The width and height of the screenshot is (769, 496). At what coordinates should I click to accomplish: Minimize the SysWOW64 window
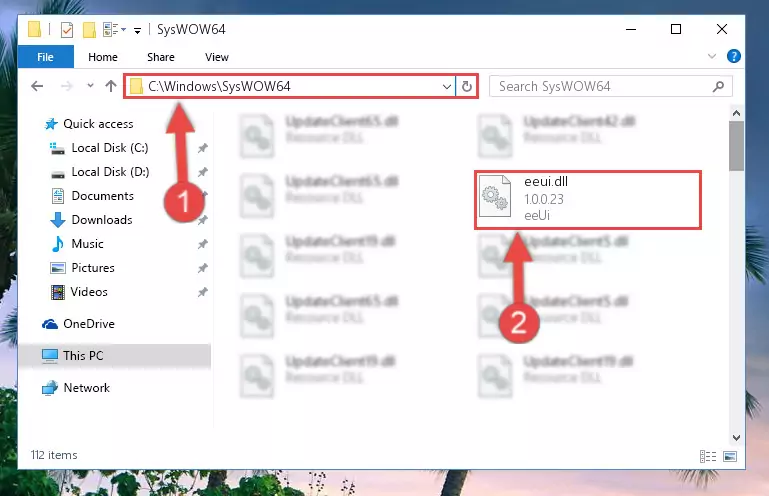pyautogui.click(x=631, y=29)
